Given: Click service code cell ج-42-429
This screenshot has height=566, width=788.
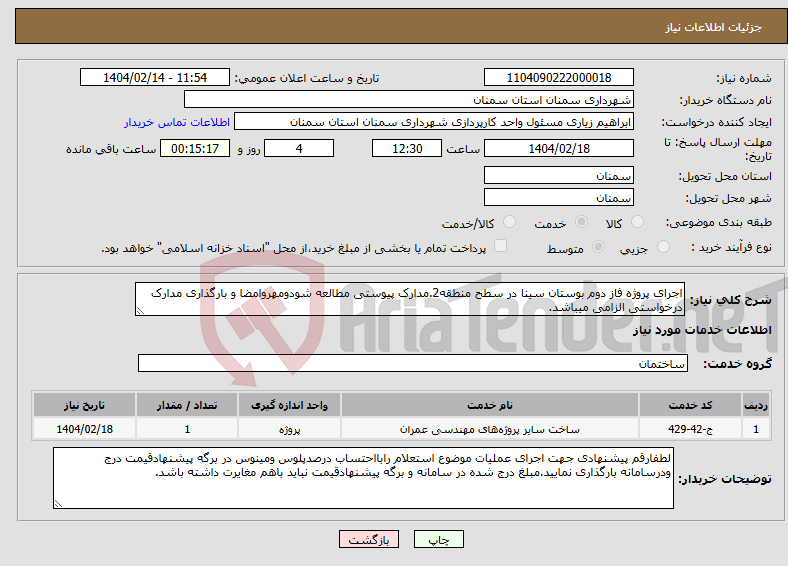Looking at the screenshot, I should [x=691, y=429].
